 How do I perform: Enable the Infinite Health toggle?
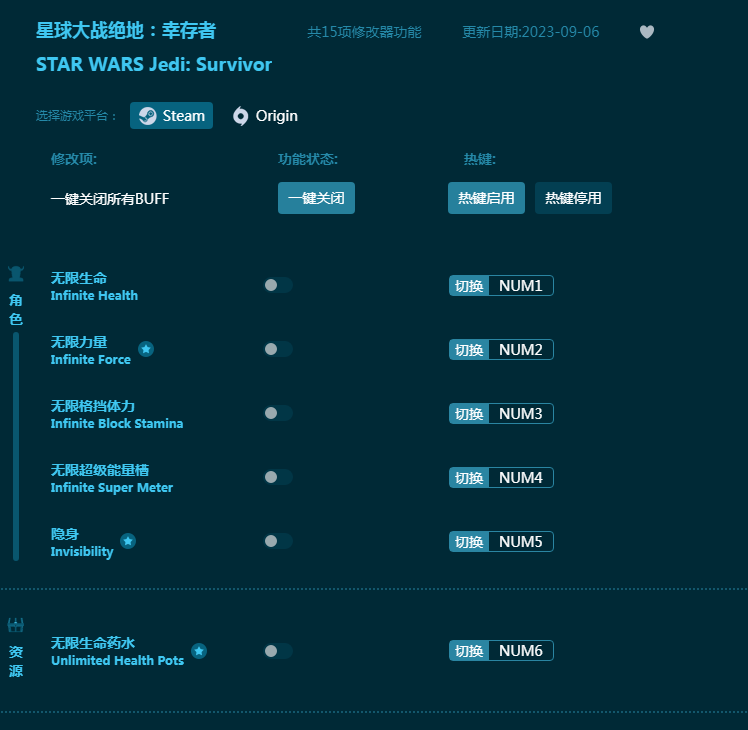click(278, 285)
